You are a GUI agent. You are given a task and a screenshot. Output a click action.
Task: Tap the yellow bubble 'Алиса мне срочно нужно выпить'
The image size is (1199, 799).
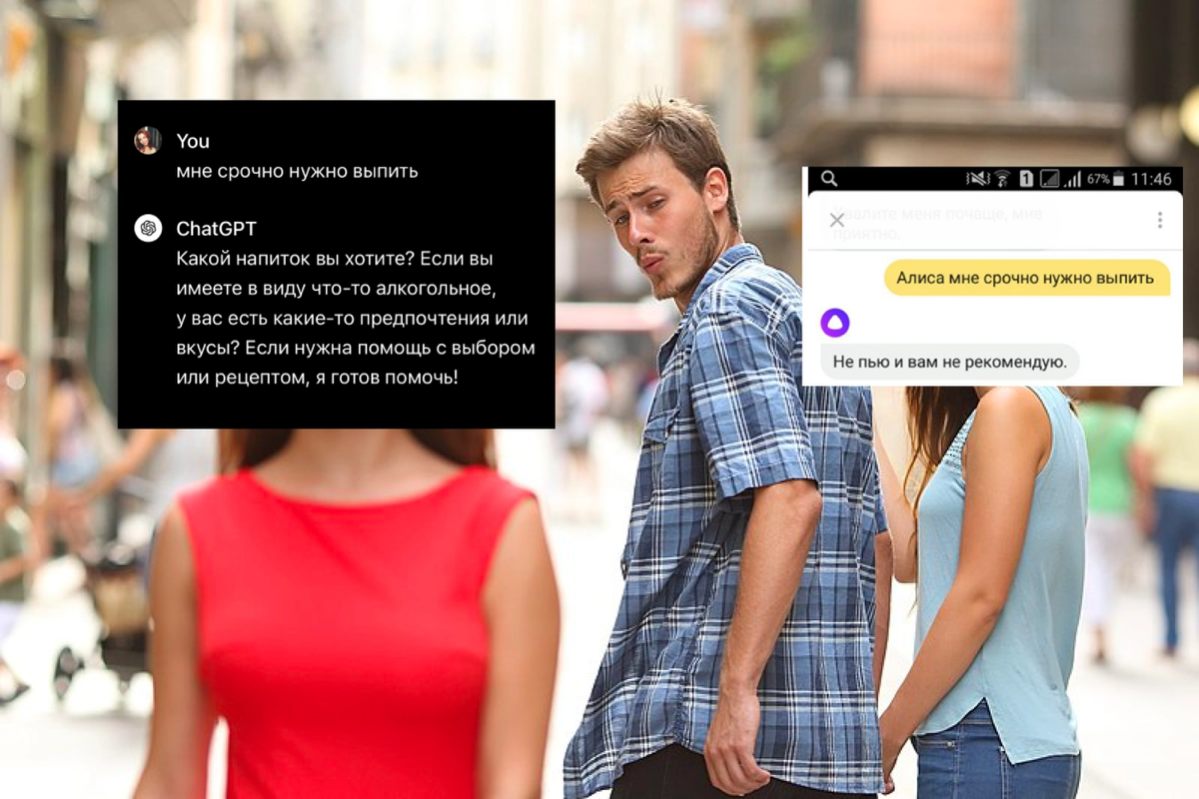(x=1026, y=278)
